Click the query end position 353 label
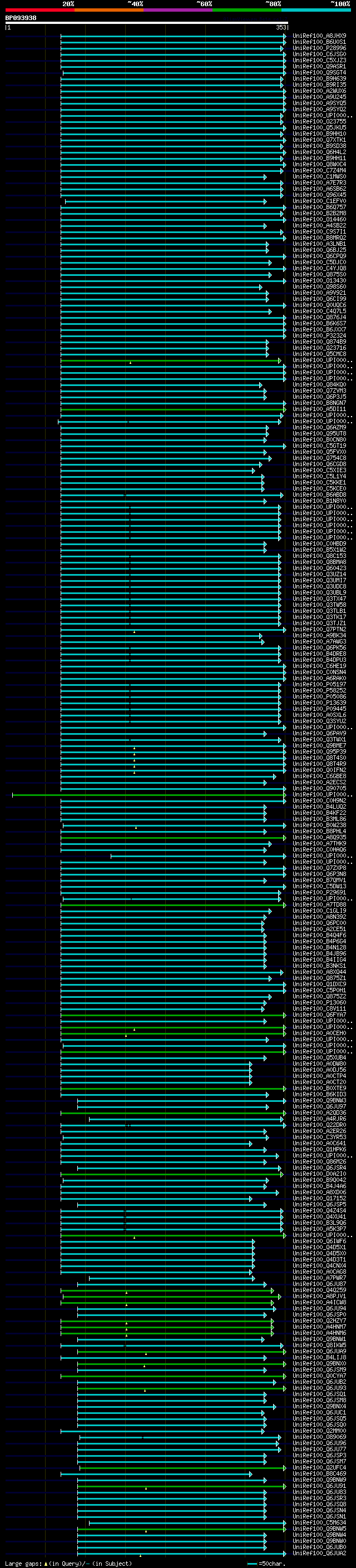The height and width of the screenshot is (1568, 356). (x=281, y=27)
